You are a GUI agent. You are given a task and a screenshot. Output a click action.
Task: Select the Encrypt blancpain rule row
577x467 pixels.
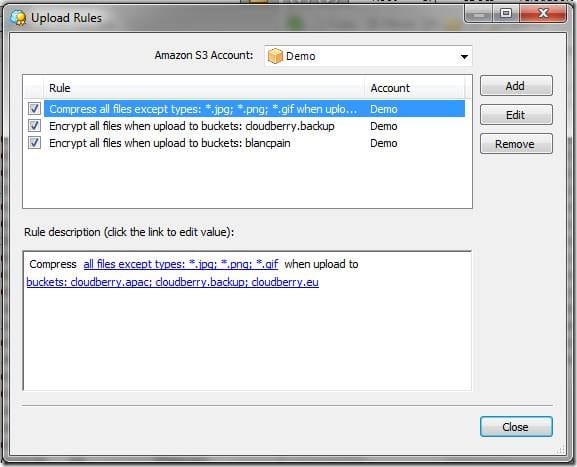click(x=254, y=143)
